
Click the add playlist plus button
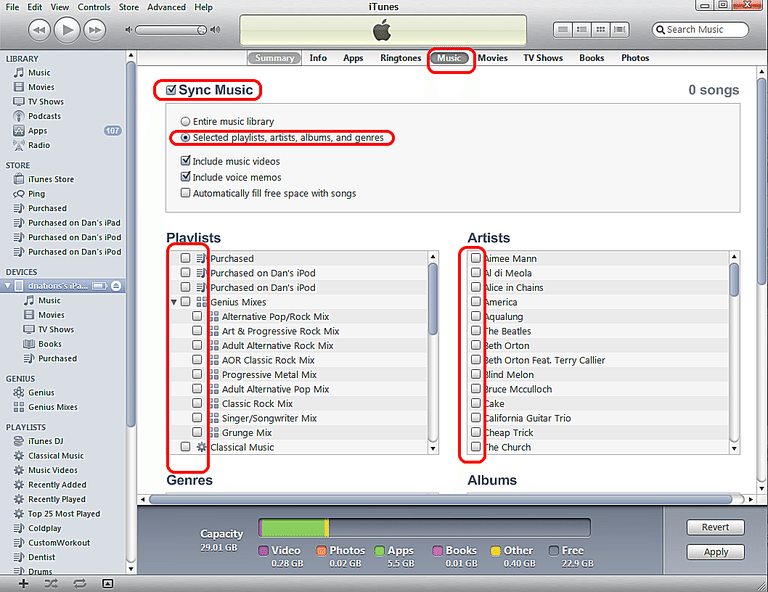[23, 583]
